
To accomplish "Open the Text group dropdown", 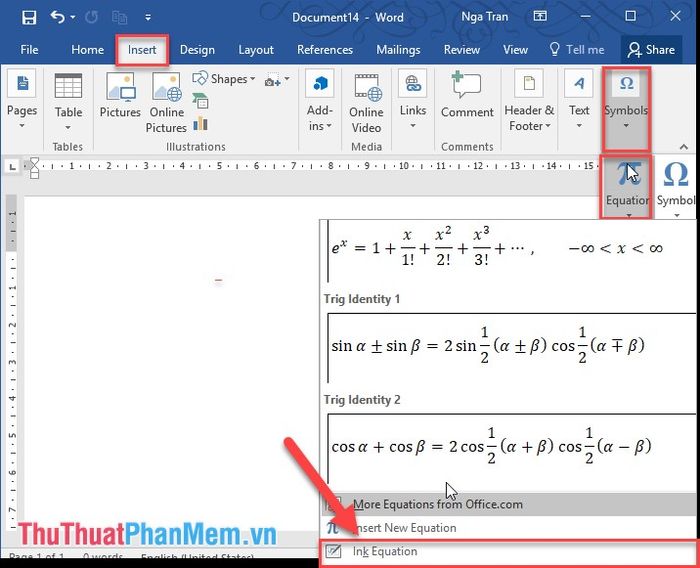I will click(x=579, y=100).
